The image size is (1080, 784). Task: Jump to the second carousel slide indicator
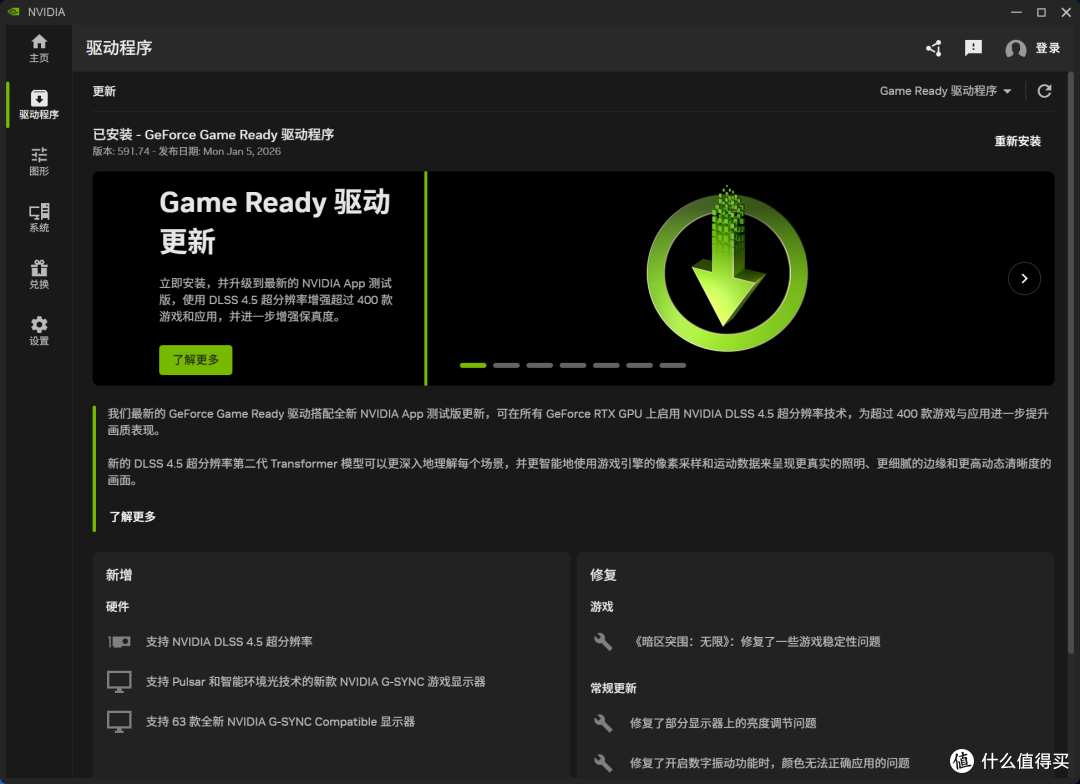pyautogui.click(x=506, y=365)
